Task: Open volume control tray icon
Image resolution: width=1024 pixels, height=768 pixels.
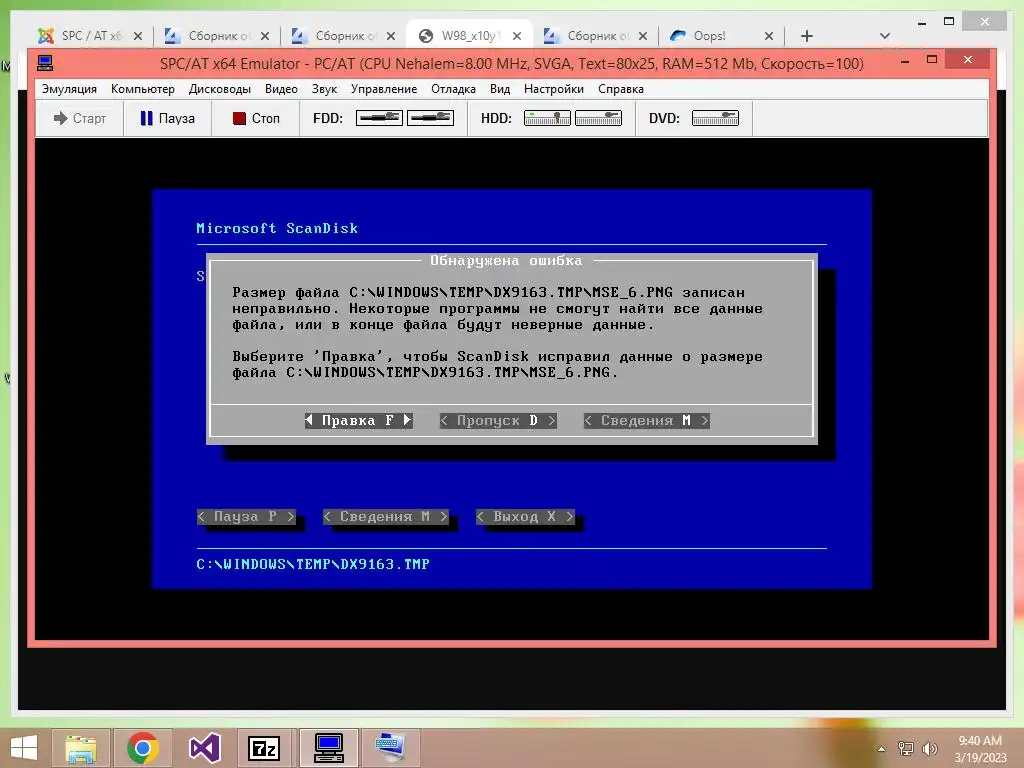Action: click(x=929, y=749)
